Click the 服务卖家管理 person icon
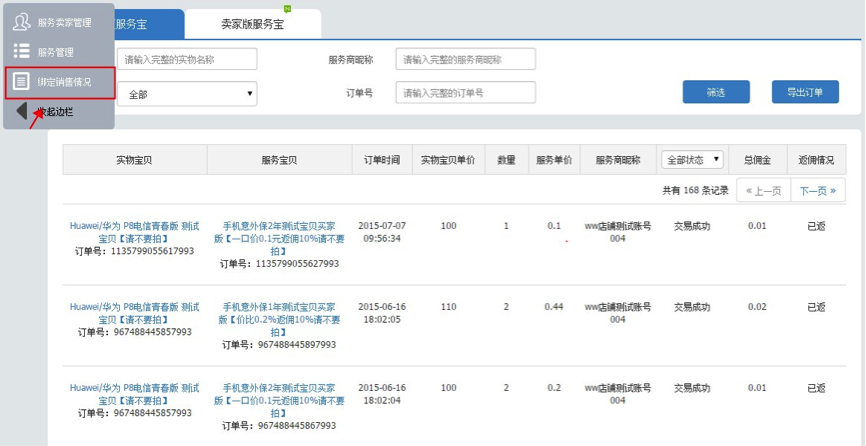Viewport: 866px width, 446px height. pyautogui.click(x=21, y=21)
